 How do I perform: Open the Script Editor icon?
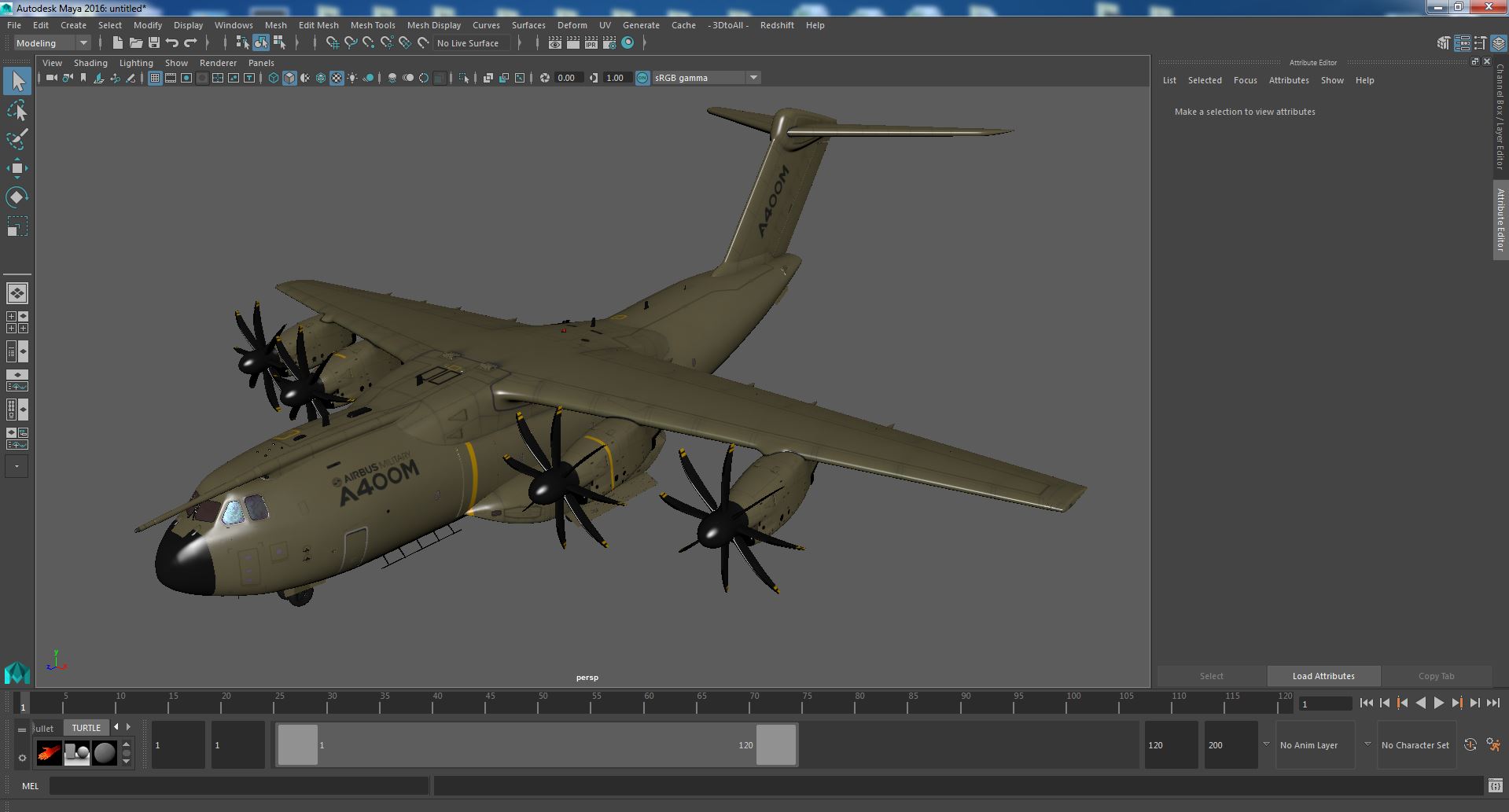coord(1495,785)
